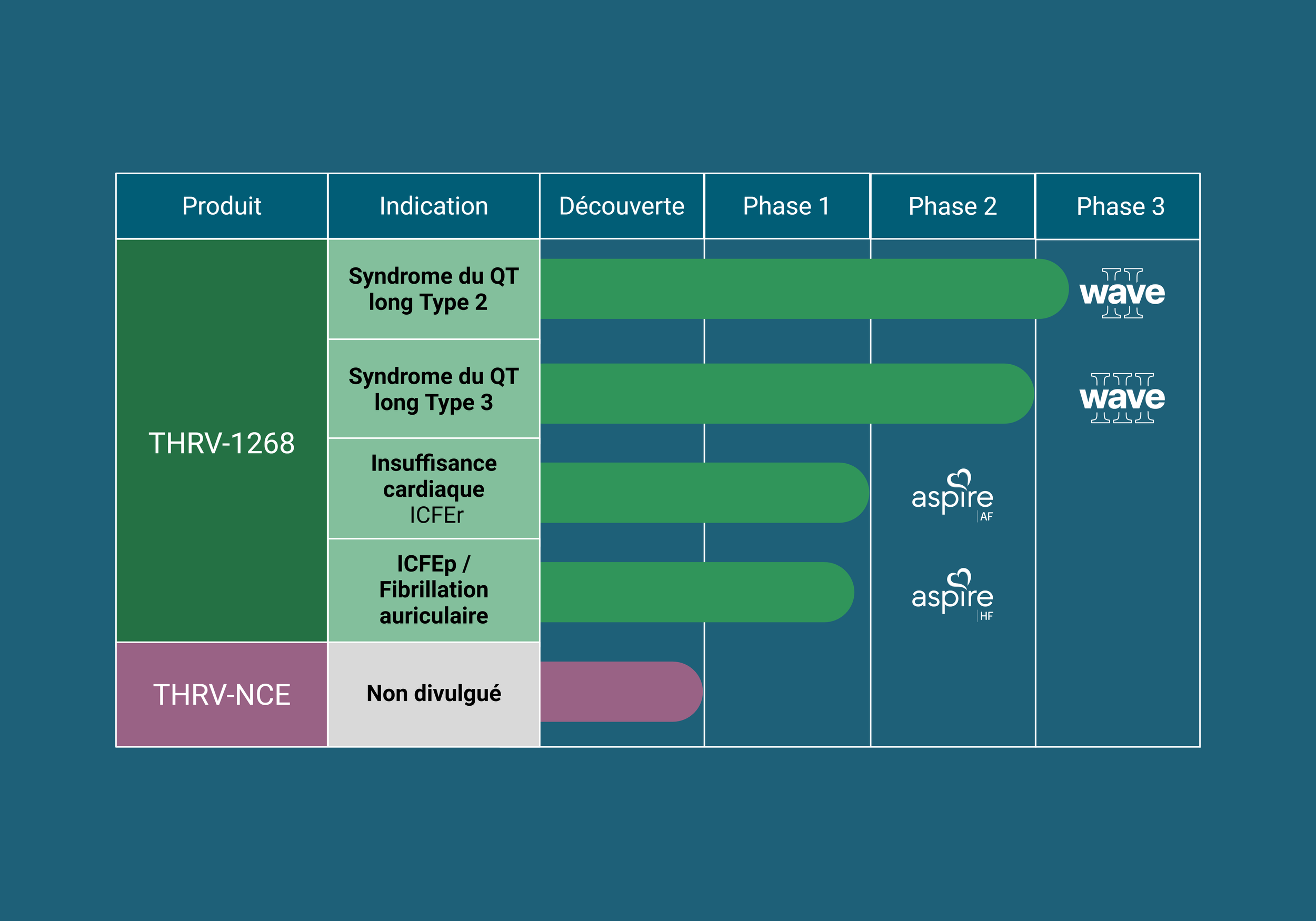Viewport: 1316px width, 921px height.
Task: Open the Indication column header
Action: tap(434, 207)
